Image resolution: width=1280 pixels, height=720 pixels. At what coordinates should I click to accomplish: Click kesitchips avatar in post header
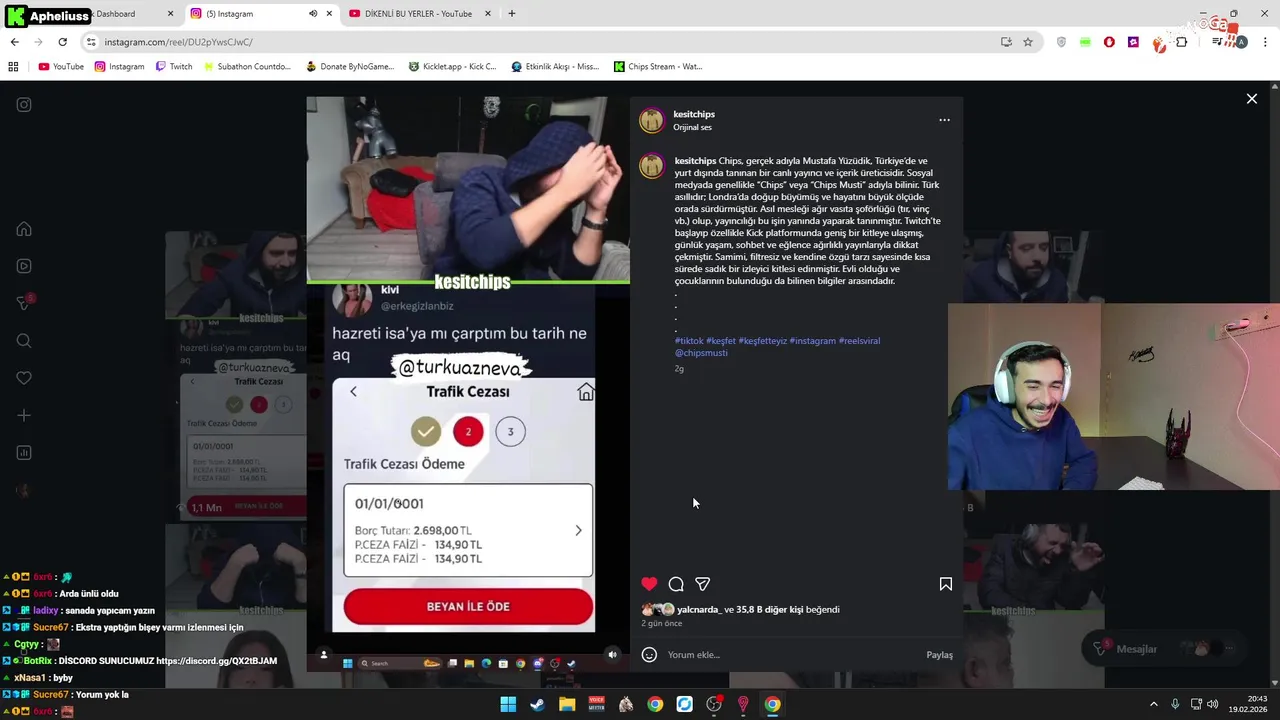point(651,121)
